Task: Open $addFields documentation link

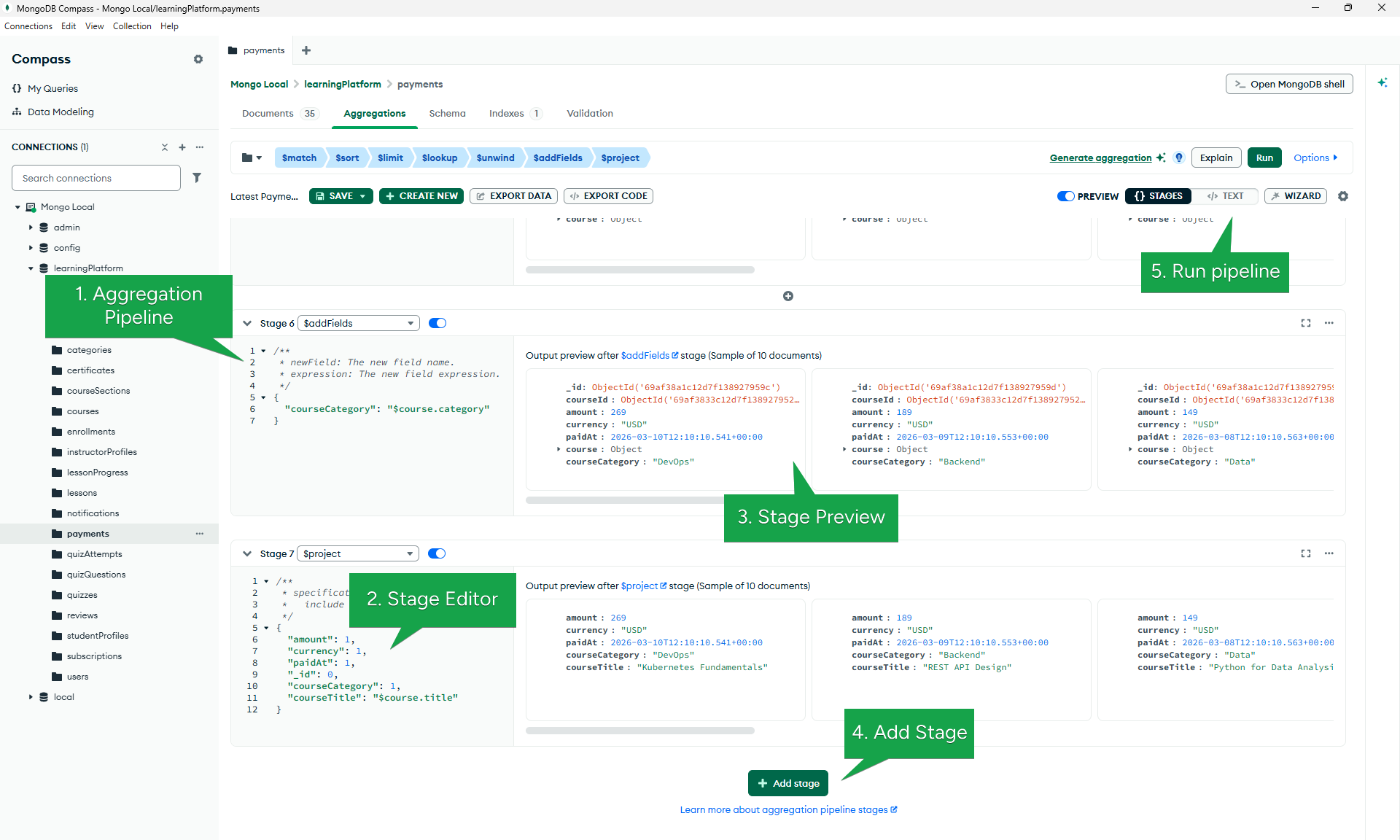Action: click(x=650, y=355)
